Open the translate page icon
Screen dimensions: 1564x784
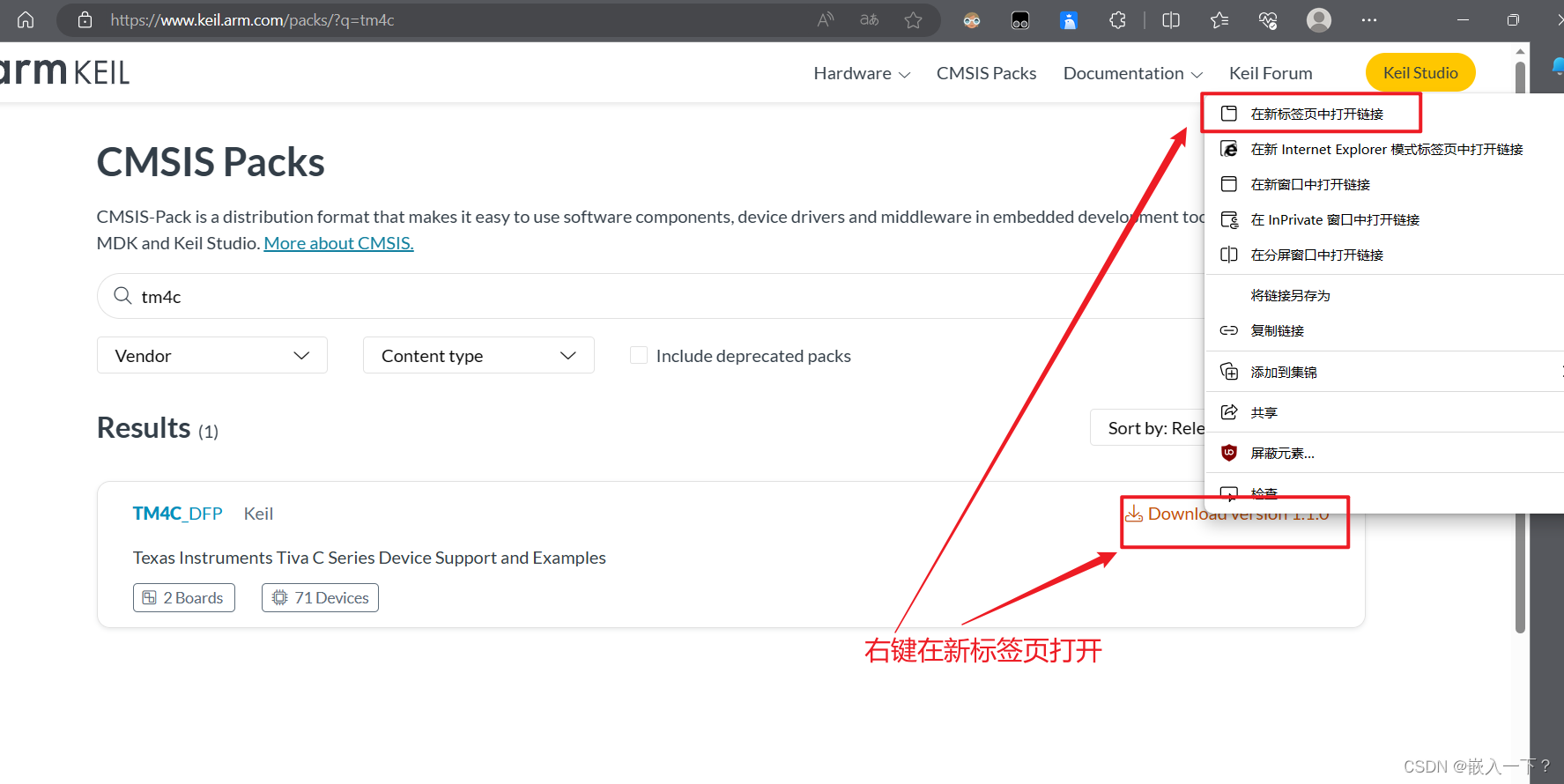[x=870, y=19]
